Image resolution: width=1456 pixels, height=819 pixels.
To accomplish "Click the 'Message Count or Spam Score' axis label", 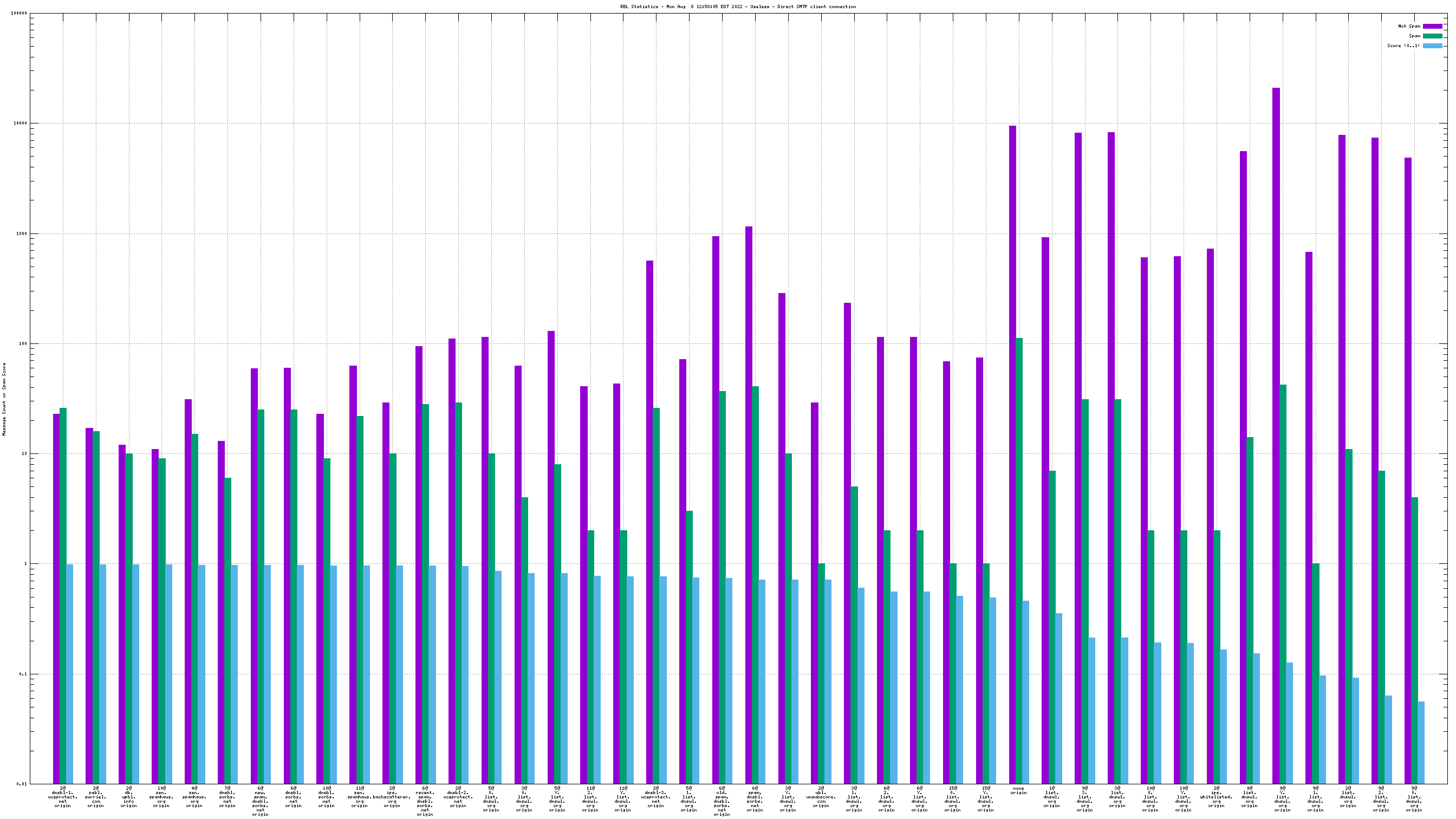I will coord(4,399).
